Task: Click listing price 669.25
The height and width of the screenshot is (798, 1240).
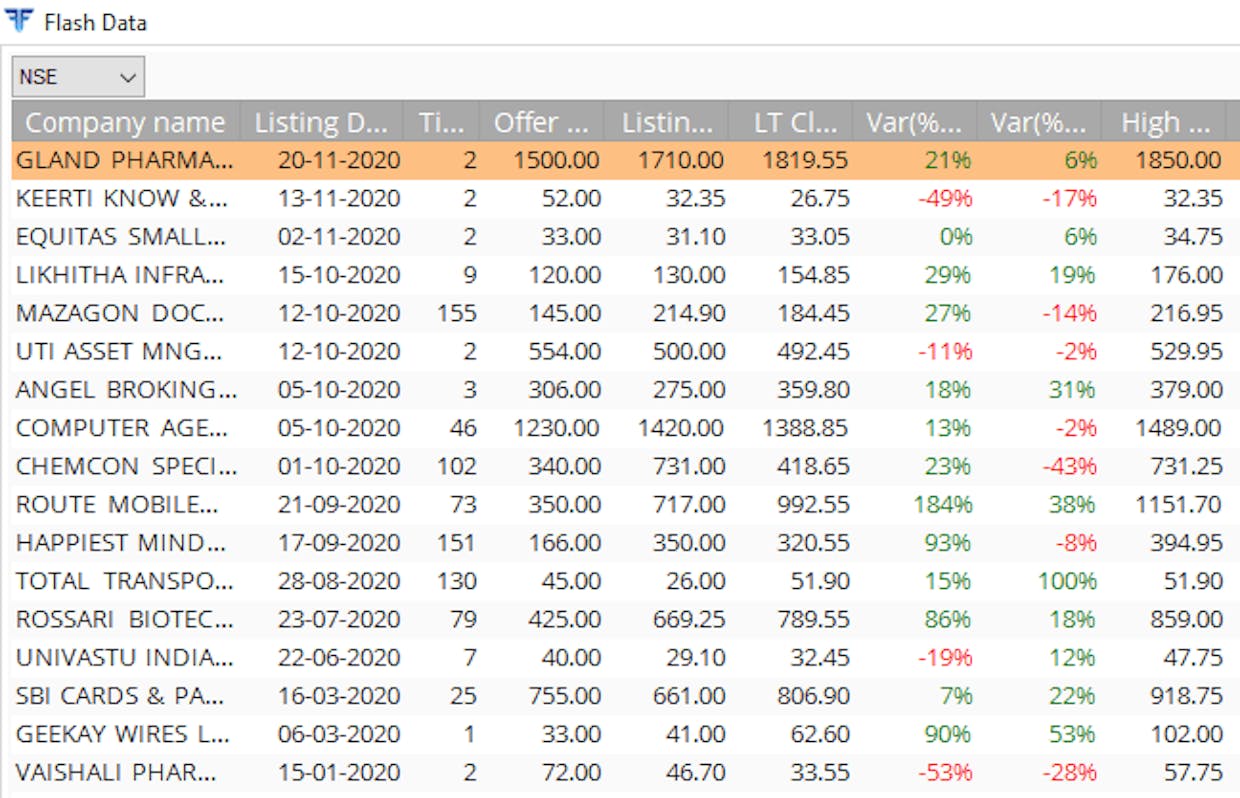Action: [x=688, y=619]
